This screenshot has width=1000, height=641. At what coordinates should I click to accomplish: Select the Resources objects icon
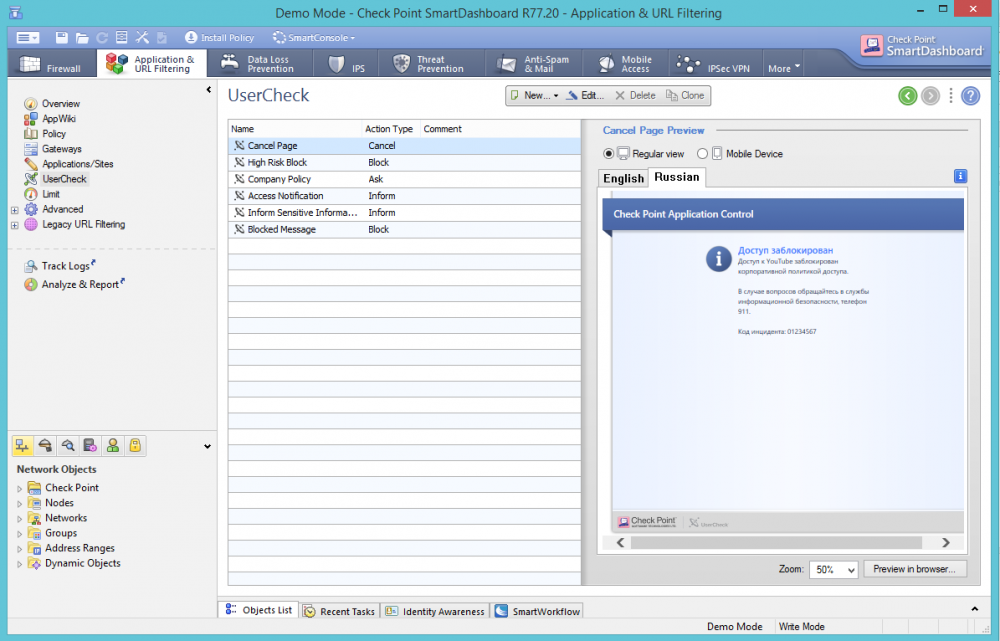pyautogui.click(x=68, y=445)
